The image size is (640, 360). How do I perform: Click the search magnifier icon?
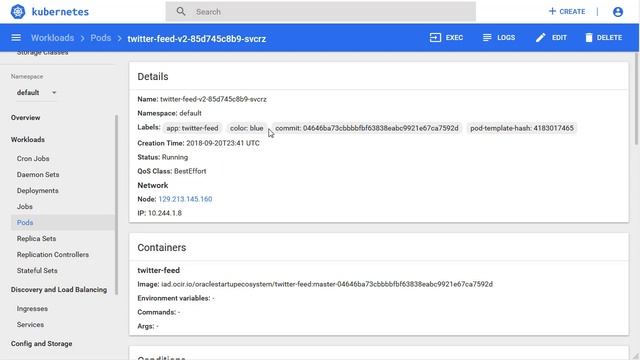(181, 11)
